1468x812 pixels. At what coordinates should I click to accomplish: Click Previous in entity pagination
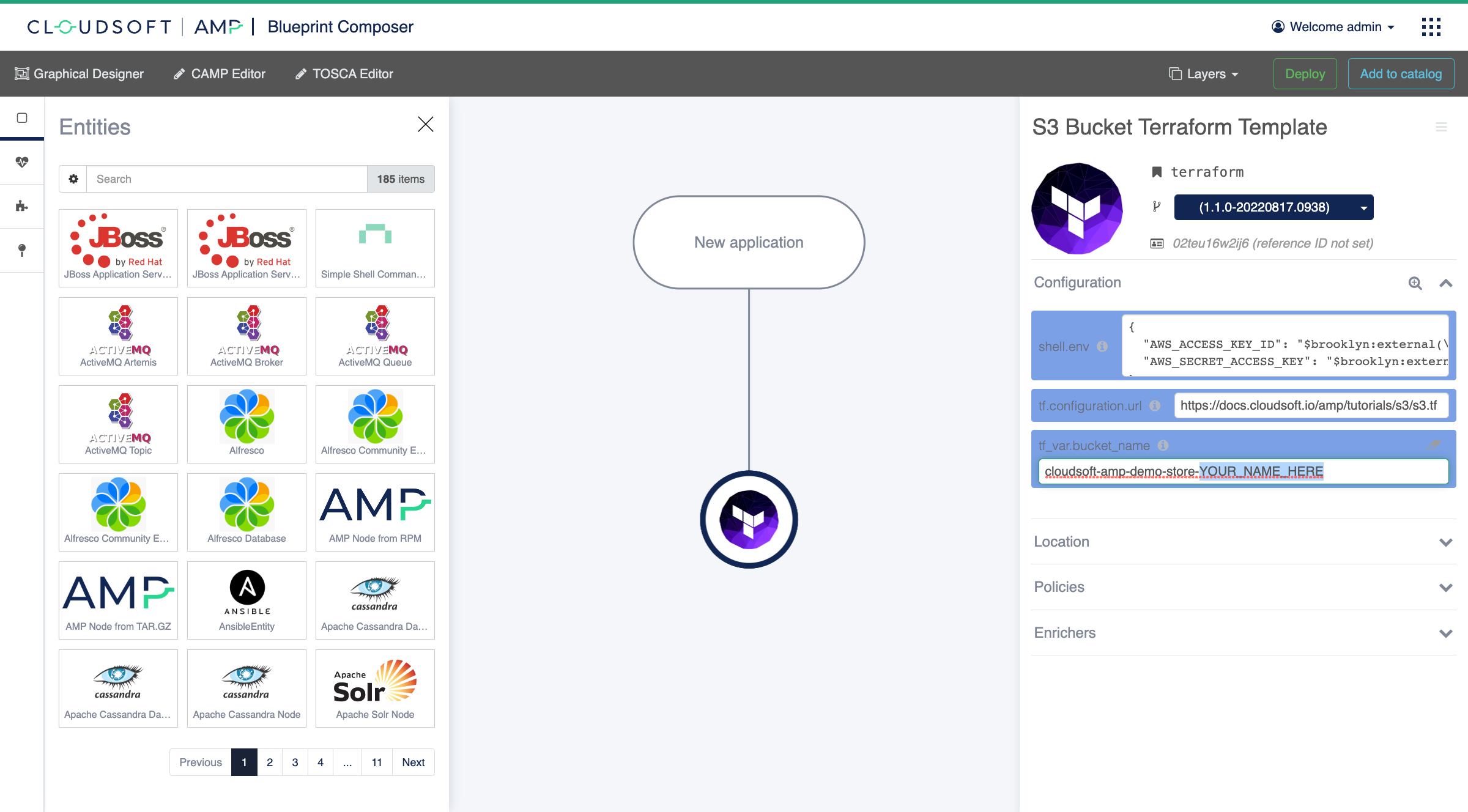[201, 762]
